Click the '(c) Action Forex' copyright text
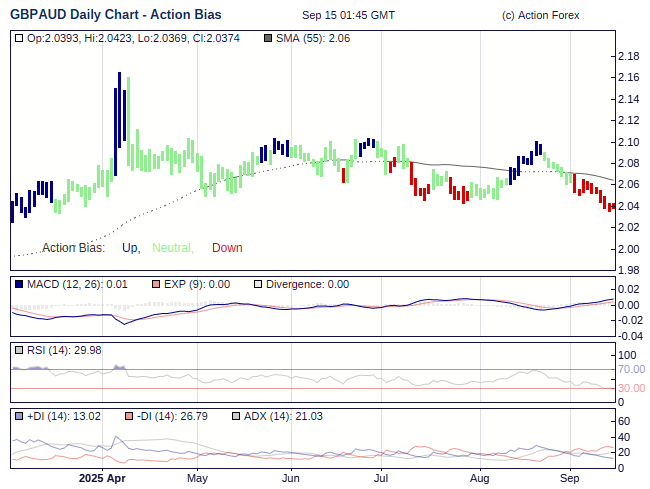This screenshot has width=650, height=489. (x=540, y=15)
